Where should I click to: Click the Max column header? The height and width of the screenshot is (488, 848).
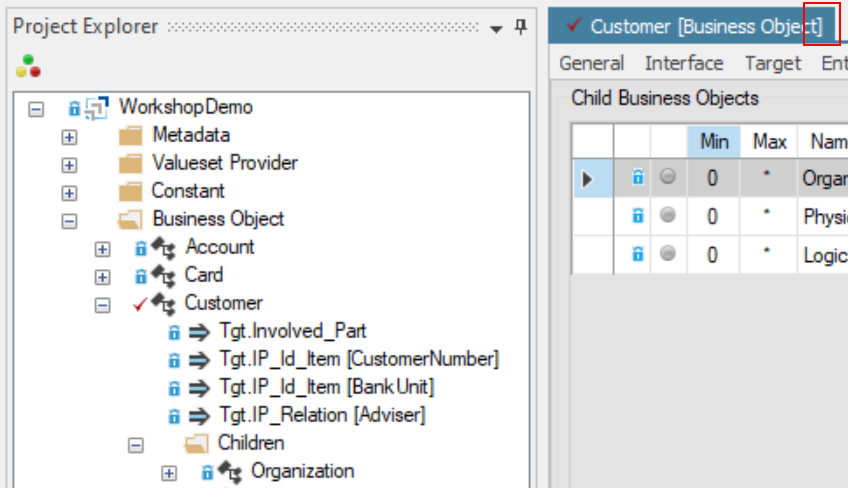[x=769, y=142]
